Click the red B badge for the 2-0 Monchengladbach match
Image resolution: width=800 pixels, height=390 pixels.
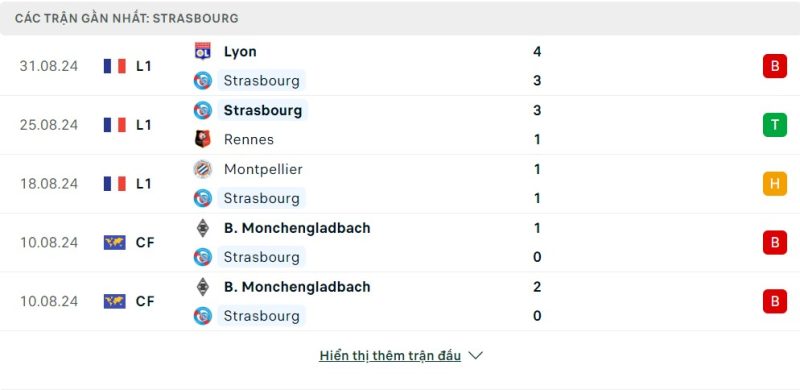click(x=774, y=301)
